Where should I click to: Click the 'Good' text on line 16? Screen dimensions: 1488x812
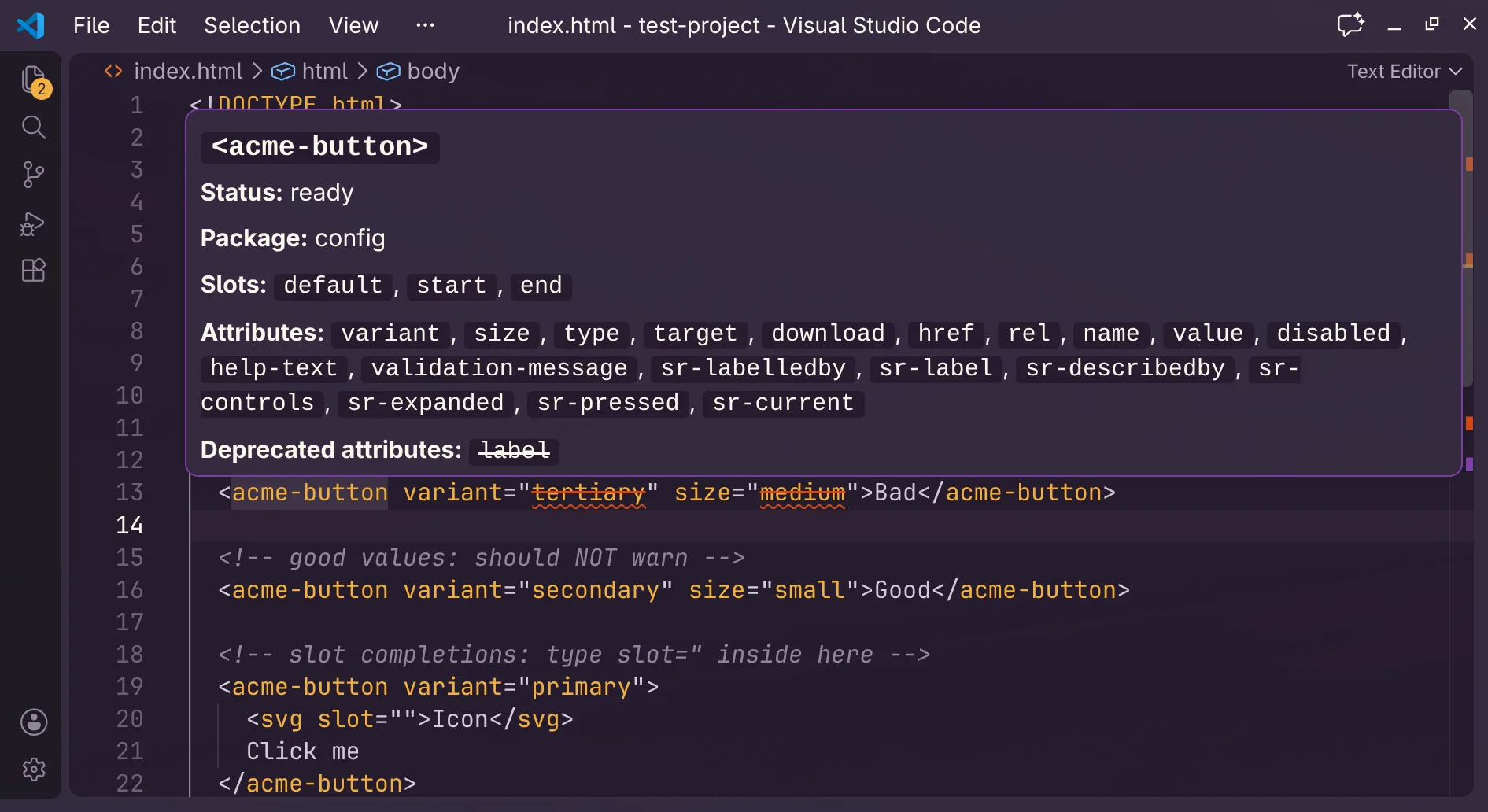(903, 590)
